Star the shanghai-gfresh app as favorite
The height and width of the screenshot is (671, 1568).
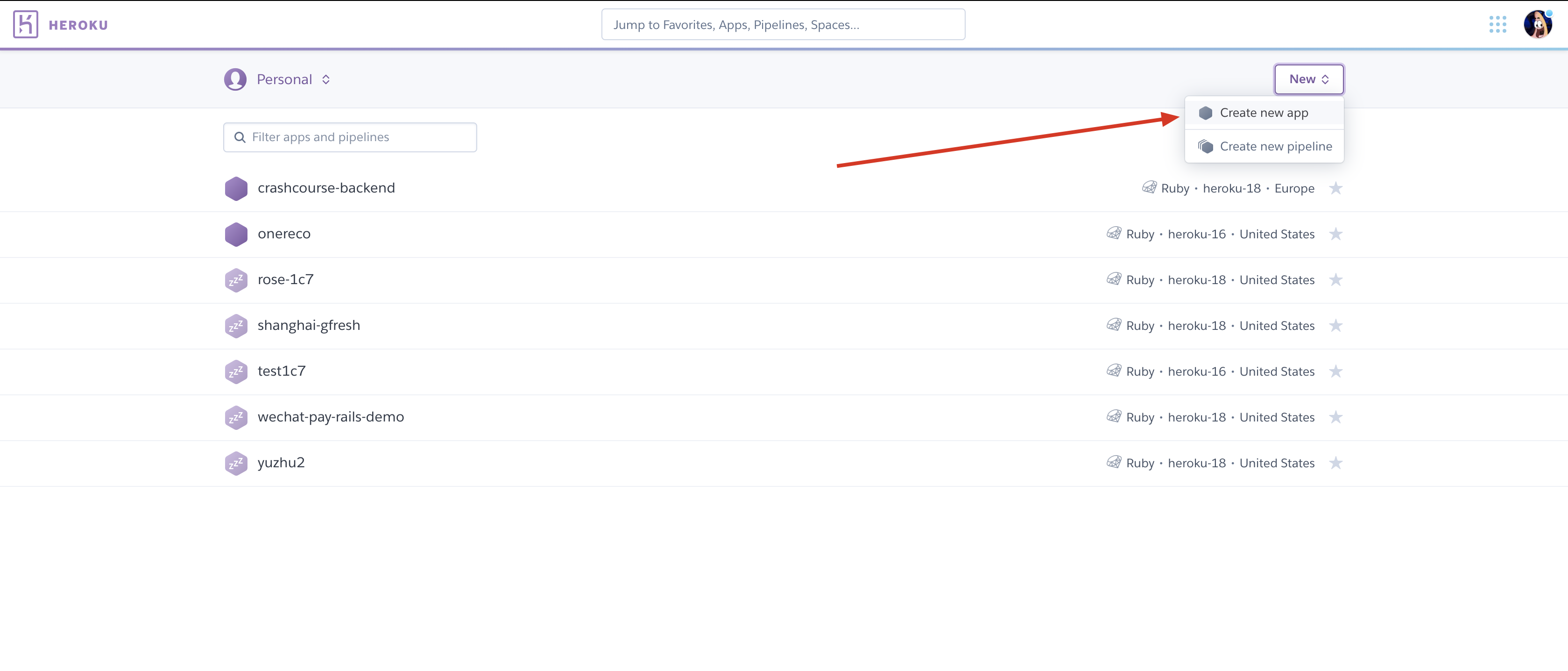tap(1335, 326)
